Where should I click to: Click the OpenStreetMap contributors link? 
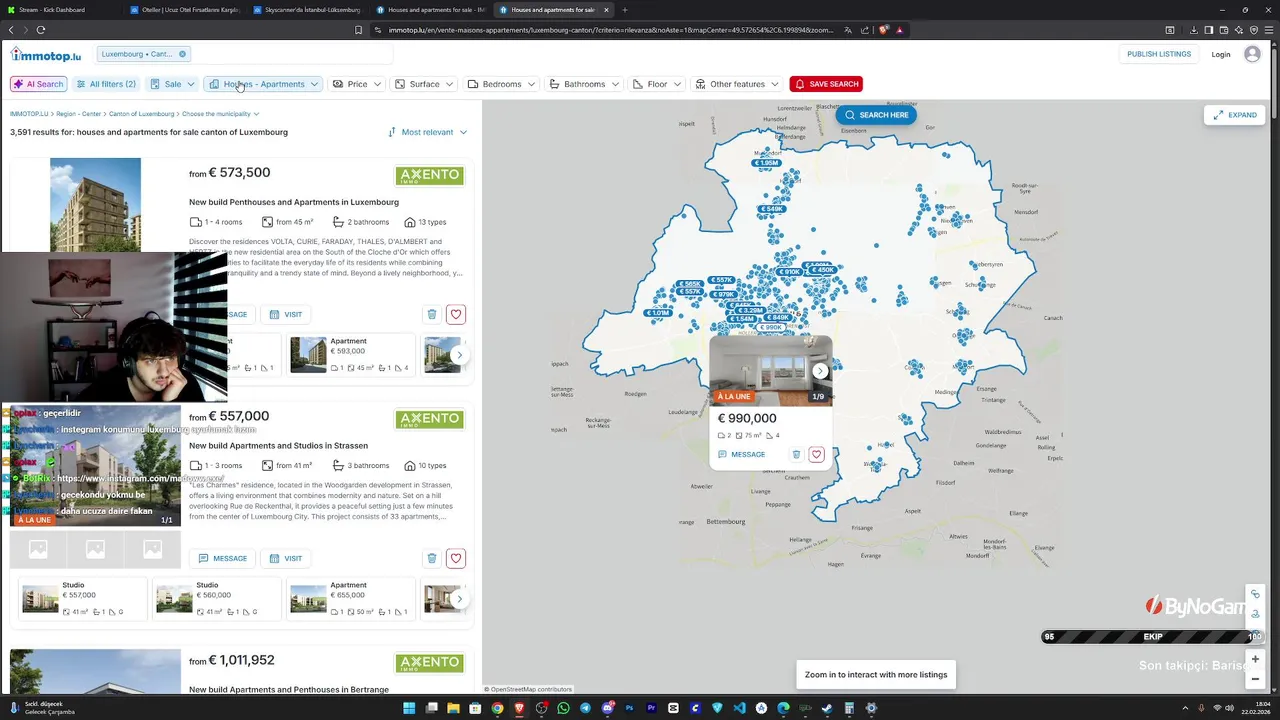point(531,689)
